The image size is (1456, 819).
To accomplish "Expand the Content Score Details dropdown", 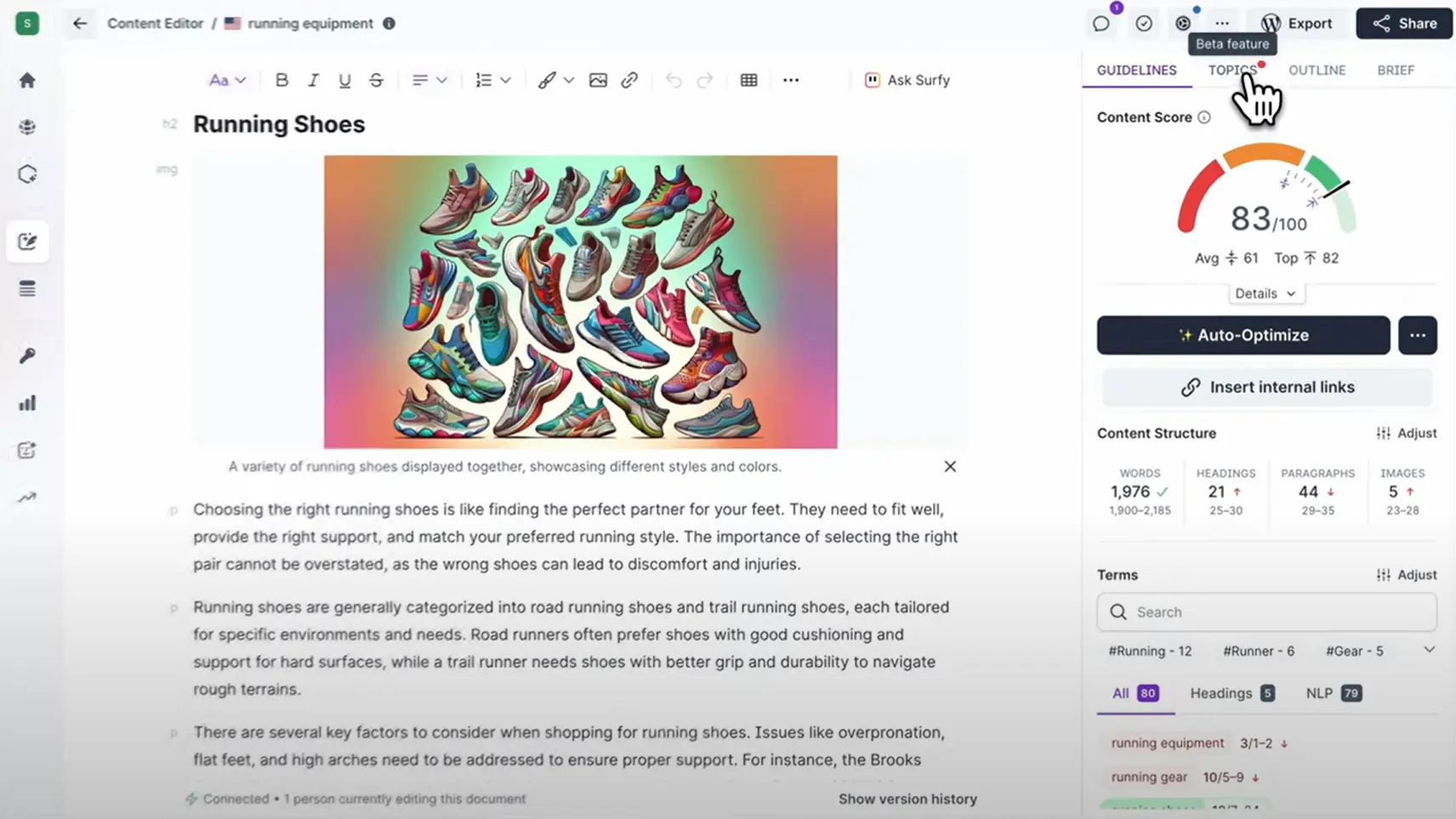I will tap(1265, 293).
